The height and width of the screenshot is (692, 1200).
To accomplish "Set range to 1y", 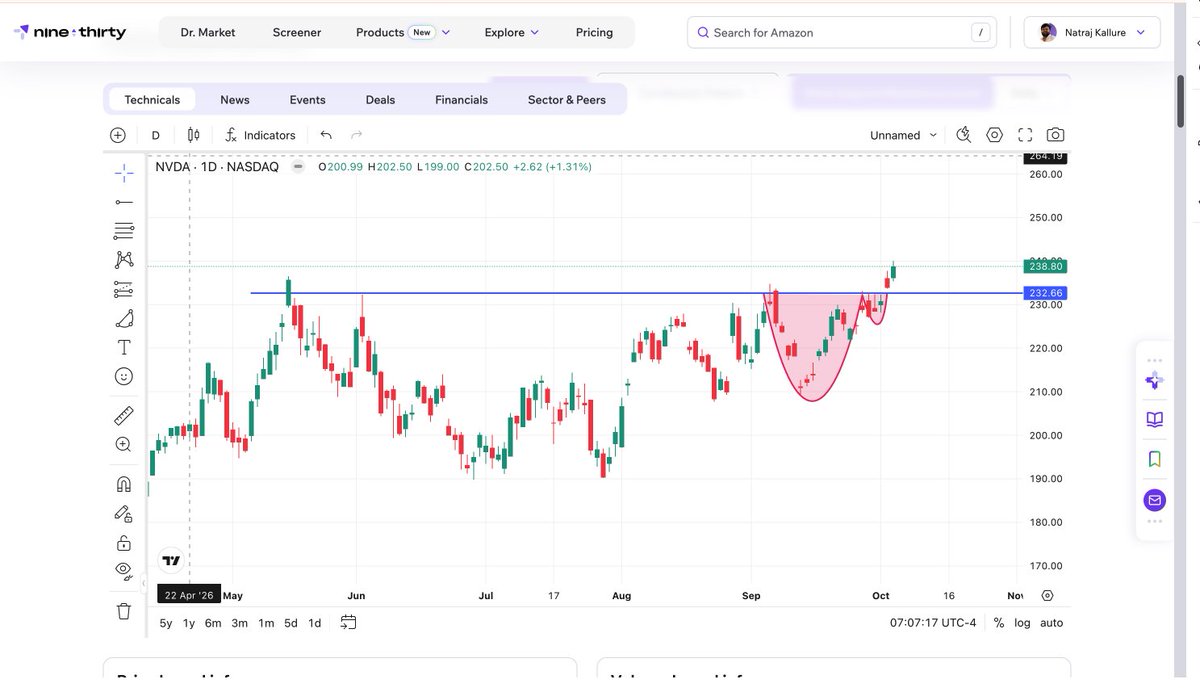I will click(x=189, y=623).
